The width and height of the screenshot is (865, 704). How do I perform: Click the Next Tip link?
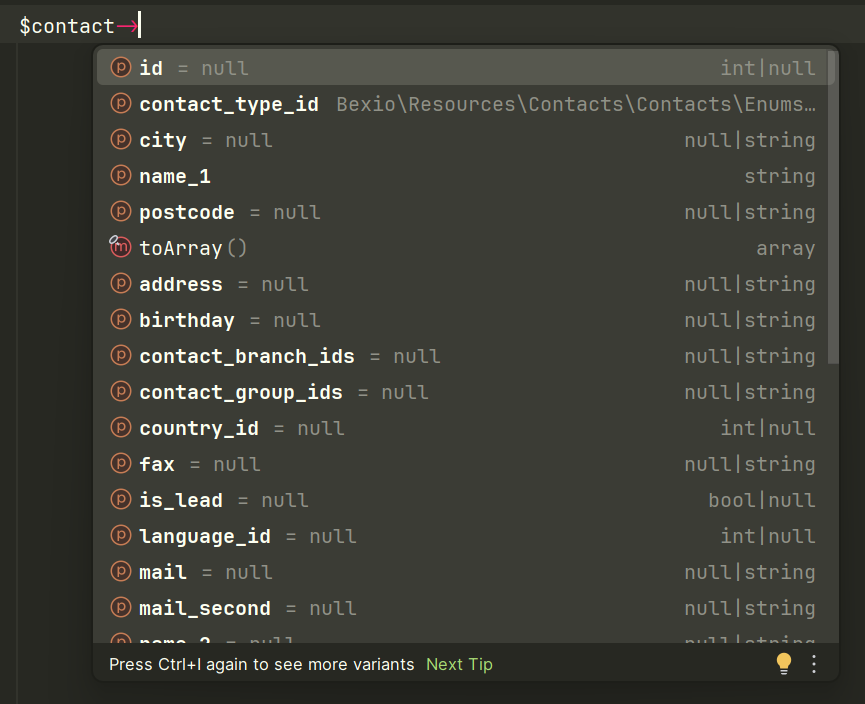coord(459,664)
